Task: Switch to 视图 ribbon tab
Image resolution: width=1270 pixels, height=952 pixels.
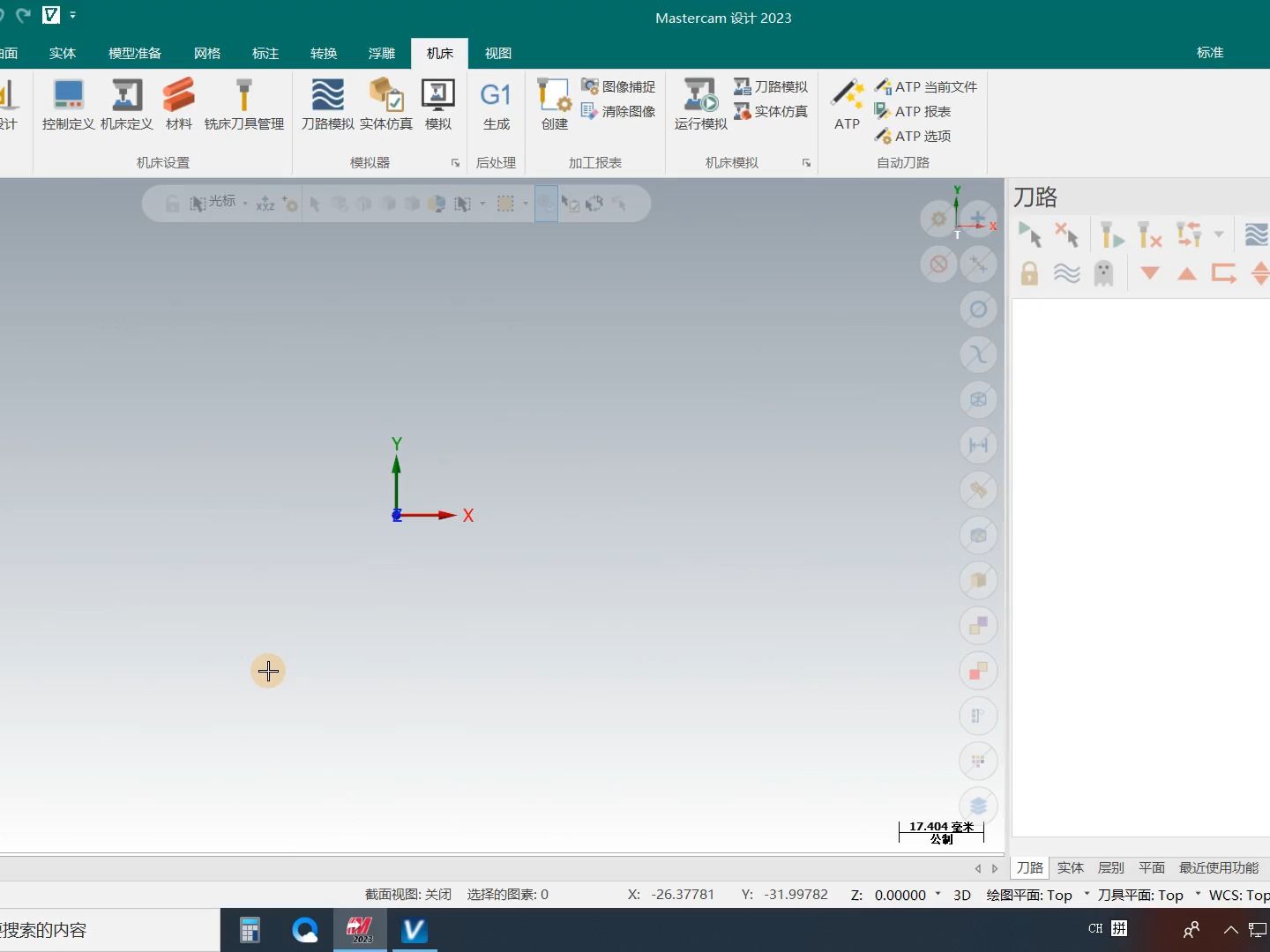Action: click(498, 54)
